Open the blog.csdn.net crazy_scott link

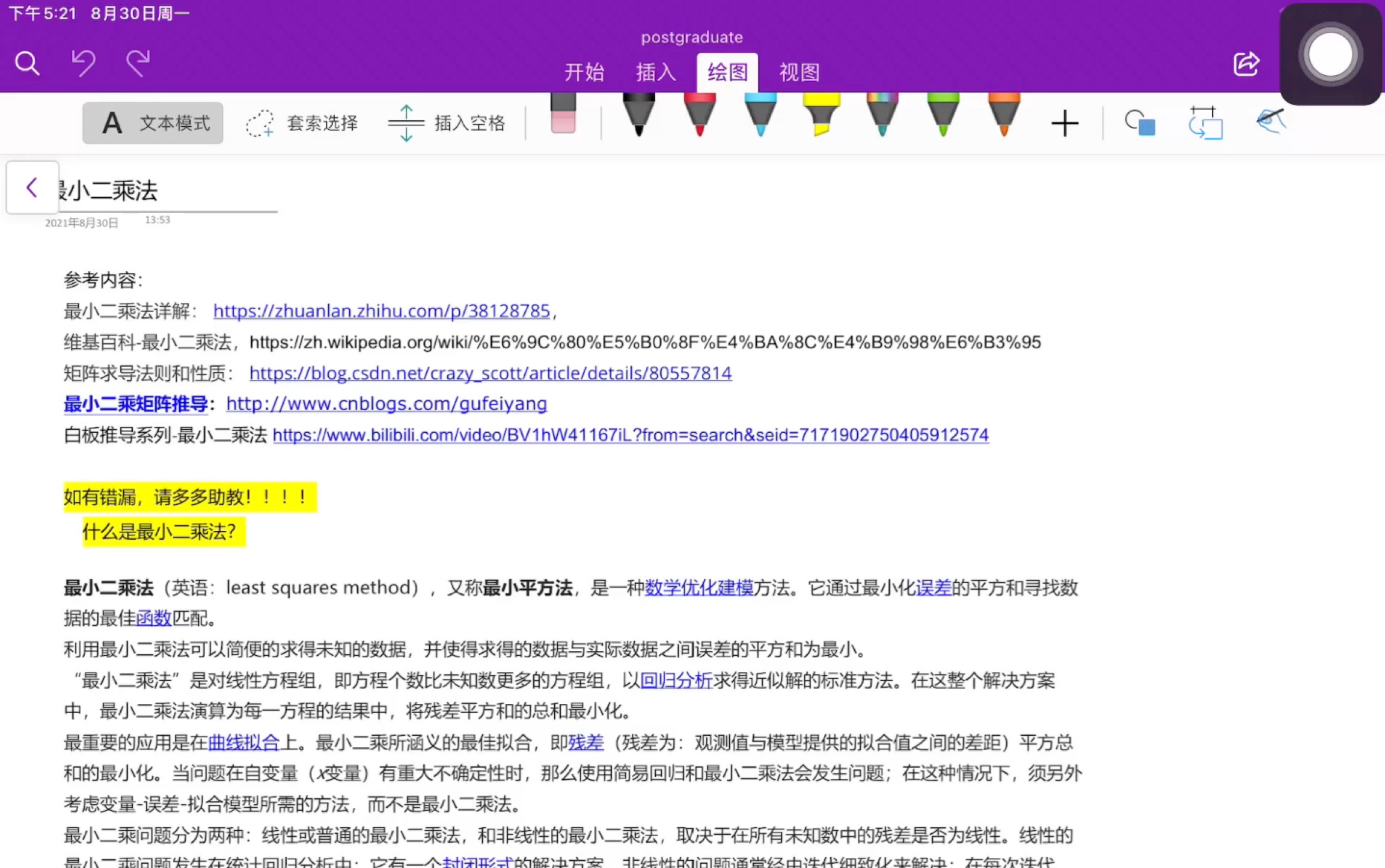491,373
